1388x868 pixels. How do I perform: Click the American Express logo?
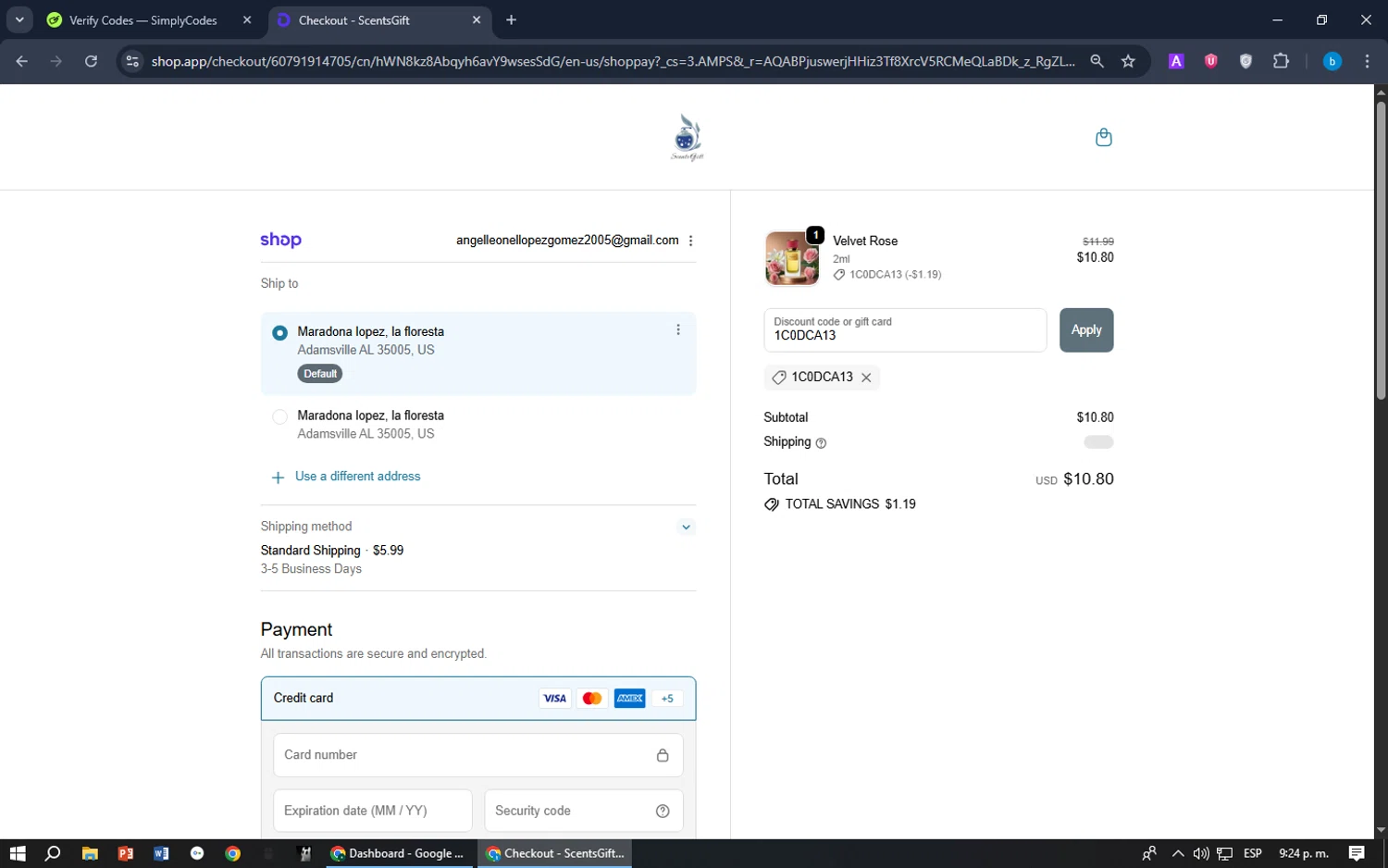pyautogui.click(x=630, y=699)
